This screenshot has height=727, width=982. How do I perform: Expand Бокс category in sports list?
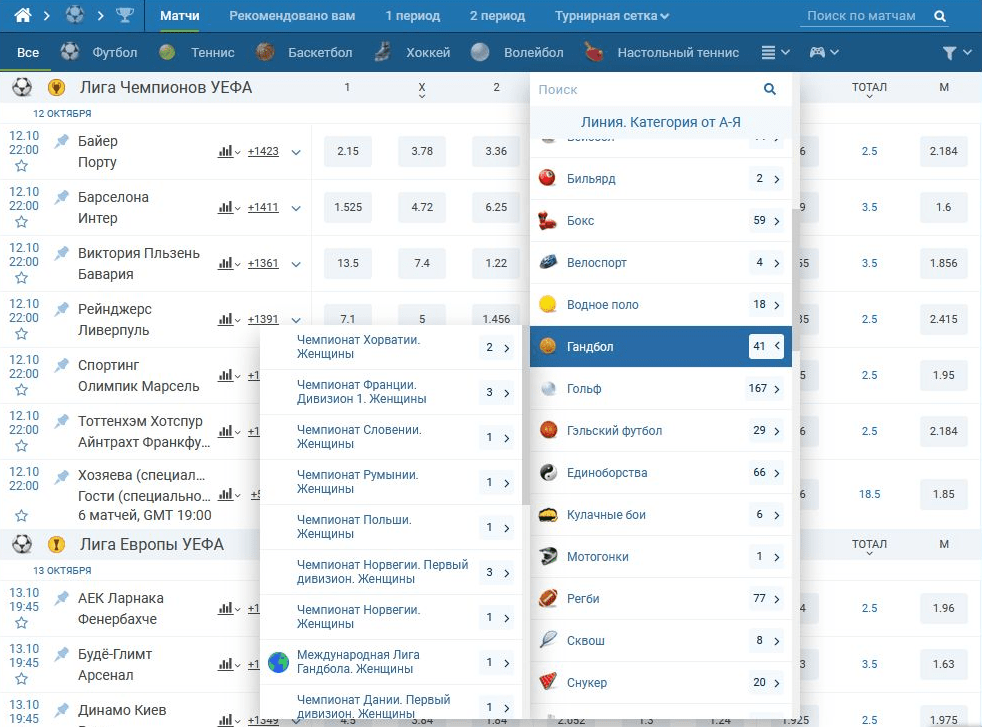point(777,221)
